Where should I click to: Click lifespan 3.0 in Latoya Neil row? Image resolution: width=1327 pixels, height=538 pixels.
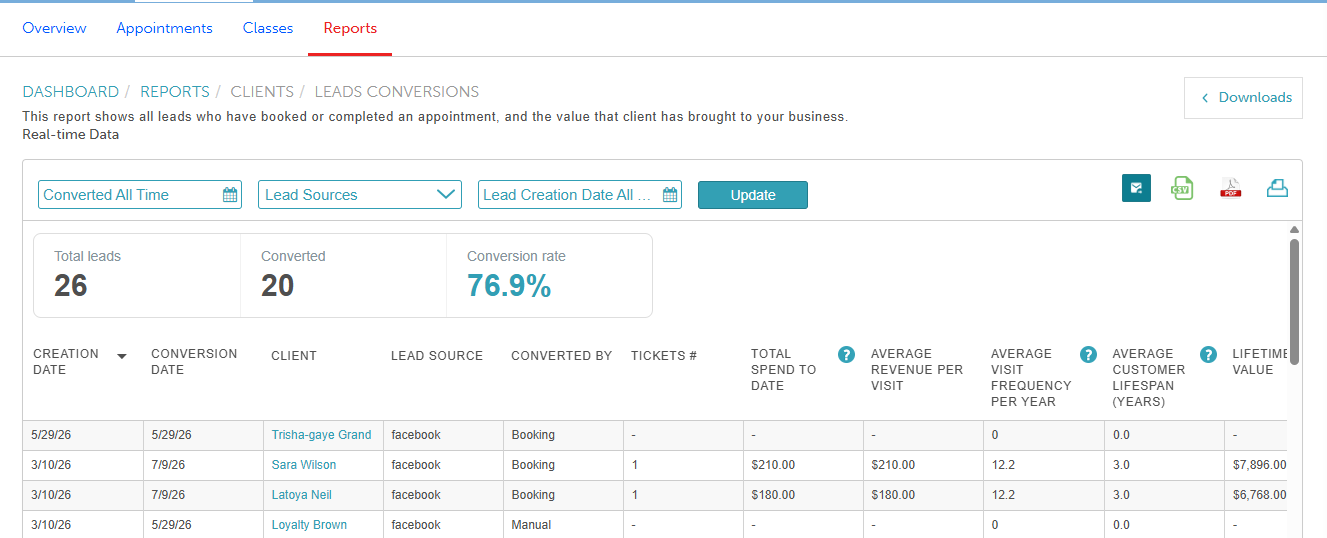click(x=1121, y=495)
